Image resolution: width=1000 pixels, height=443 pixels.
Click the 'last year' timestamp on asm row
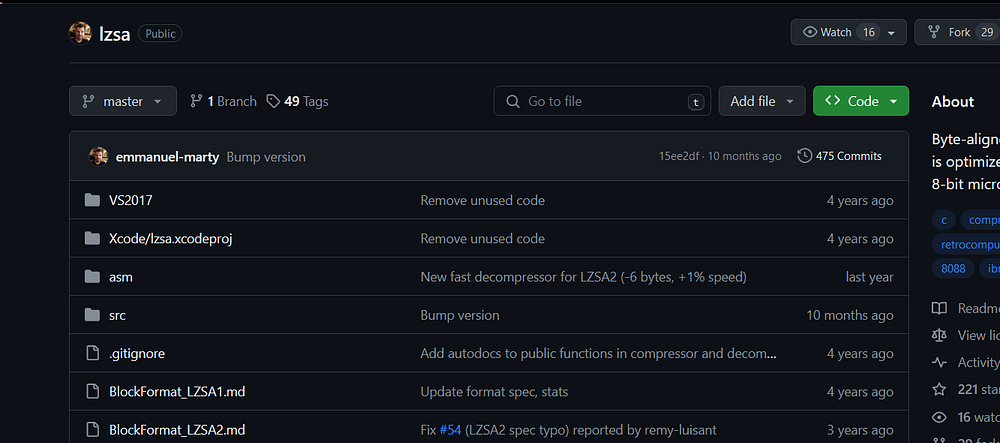(869, 277)
